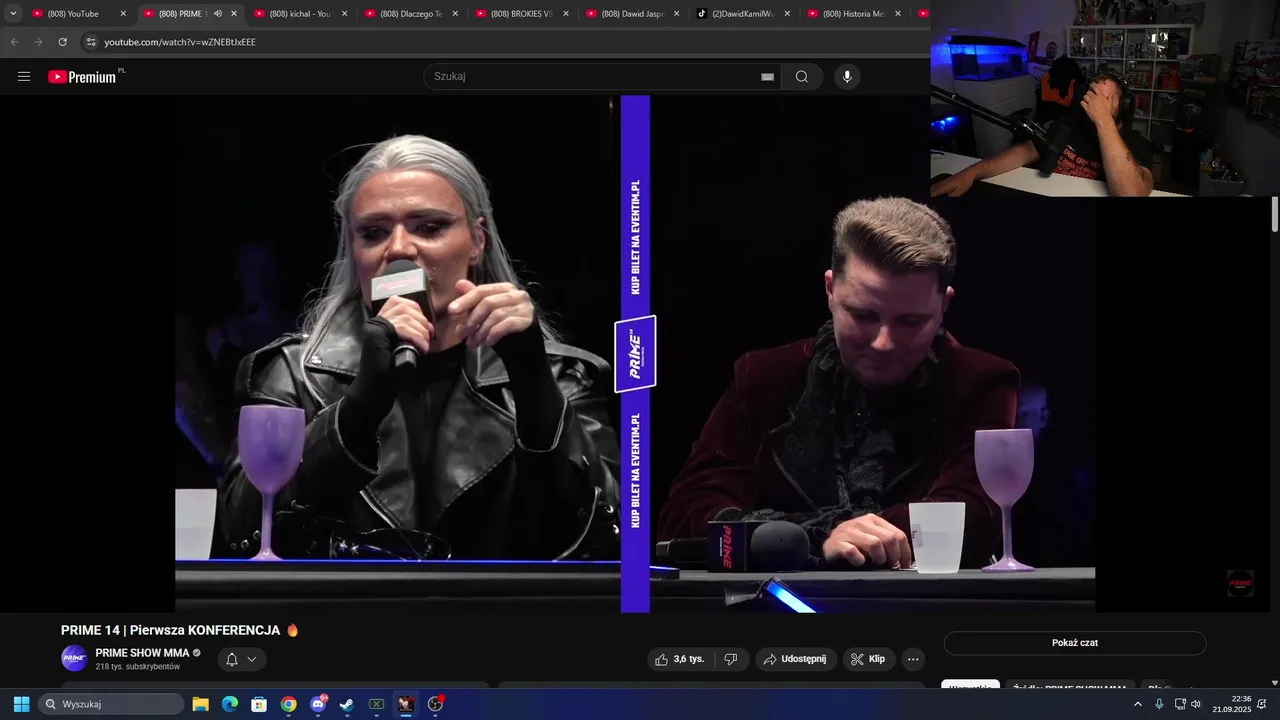View site information icon in address bar
Viewport: 1280px width, 720px height.
[x=91, y=42]
